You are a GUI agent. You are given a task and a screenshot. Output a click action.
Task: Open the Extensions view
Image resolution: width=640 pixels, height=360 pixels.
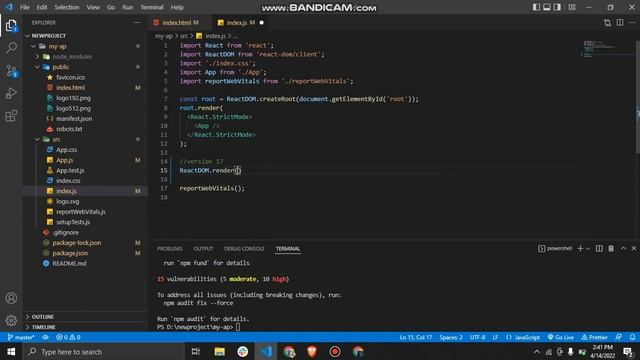click(x=11, y=116)
